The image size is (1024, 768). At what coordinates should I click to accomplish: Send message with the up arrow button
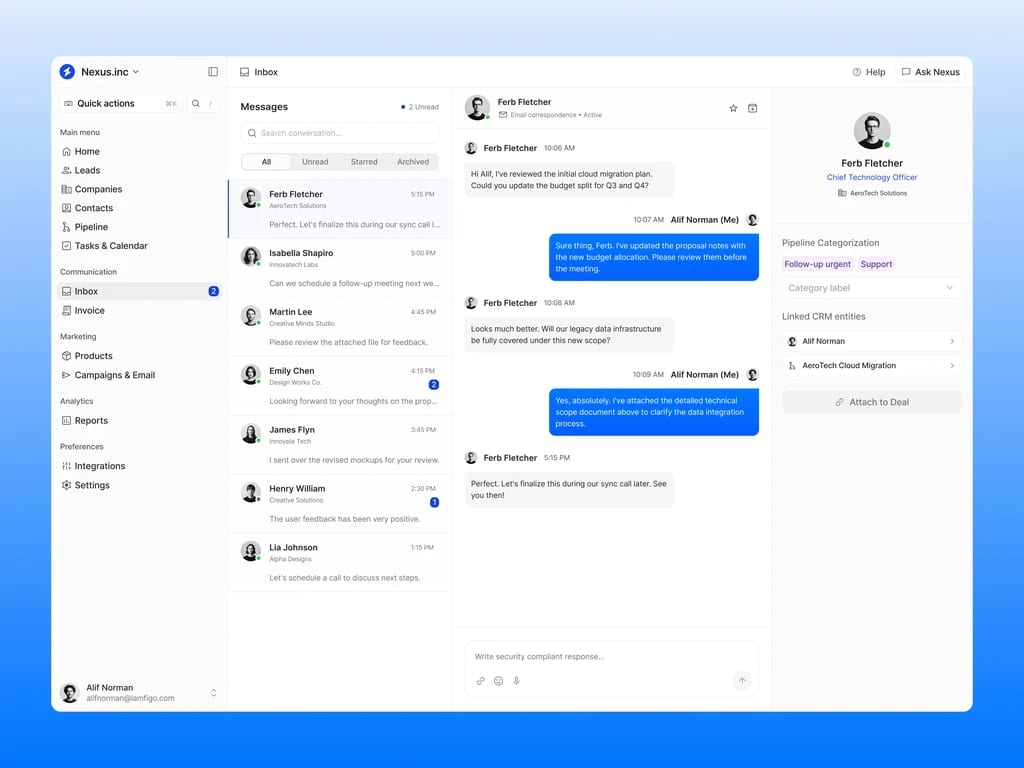point(742,680)
